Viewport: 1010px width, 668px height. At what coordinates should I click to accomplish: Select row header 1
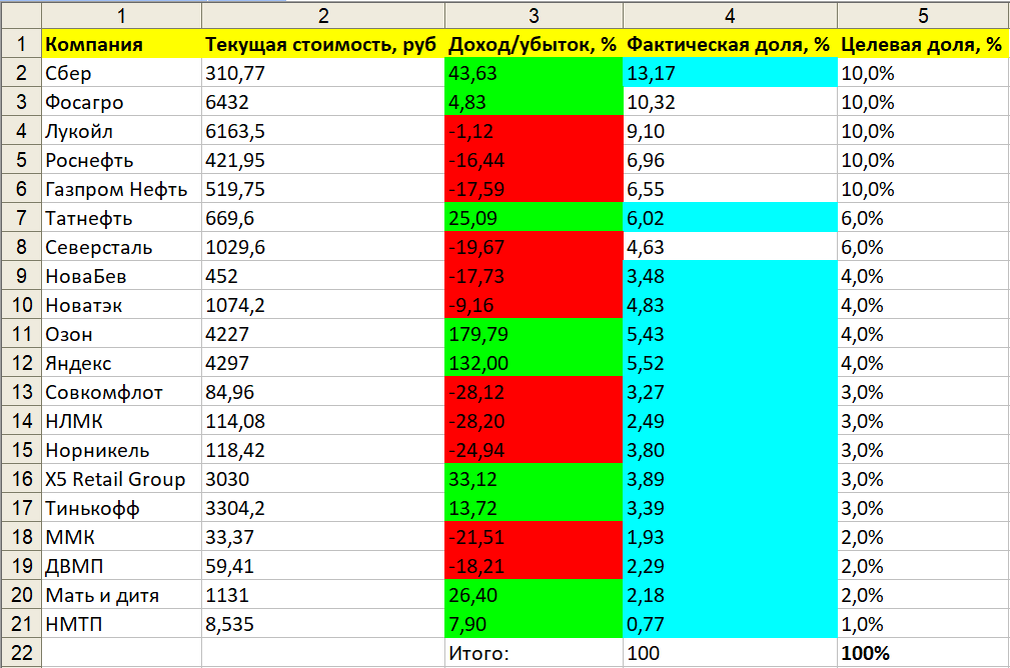(21, 44)
